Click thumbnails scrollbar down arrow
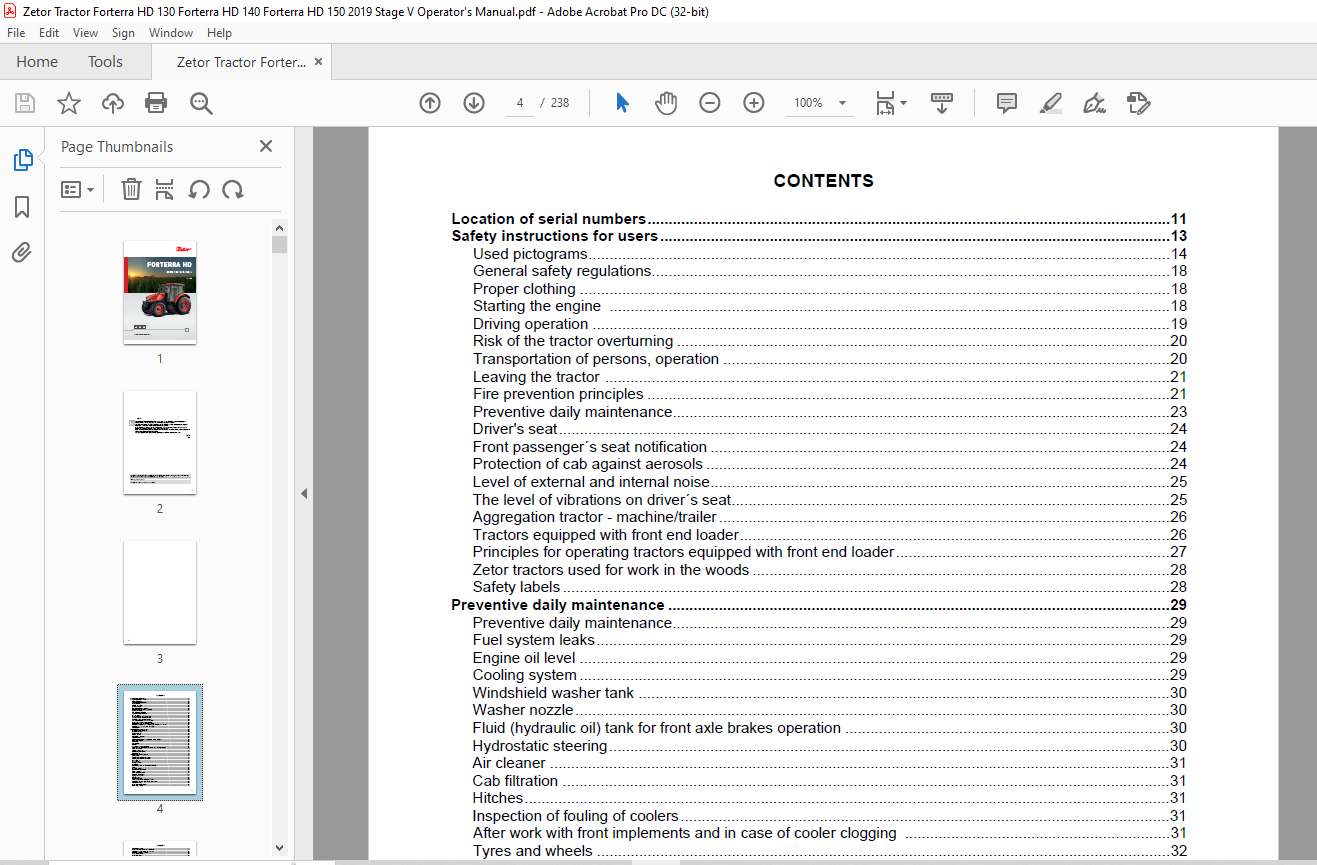Viewport: 1317px width, 865px height. [x=279, y=848]
